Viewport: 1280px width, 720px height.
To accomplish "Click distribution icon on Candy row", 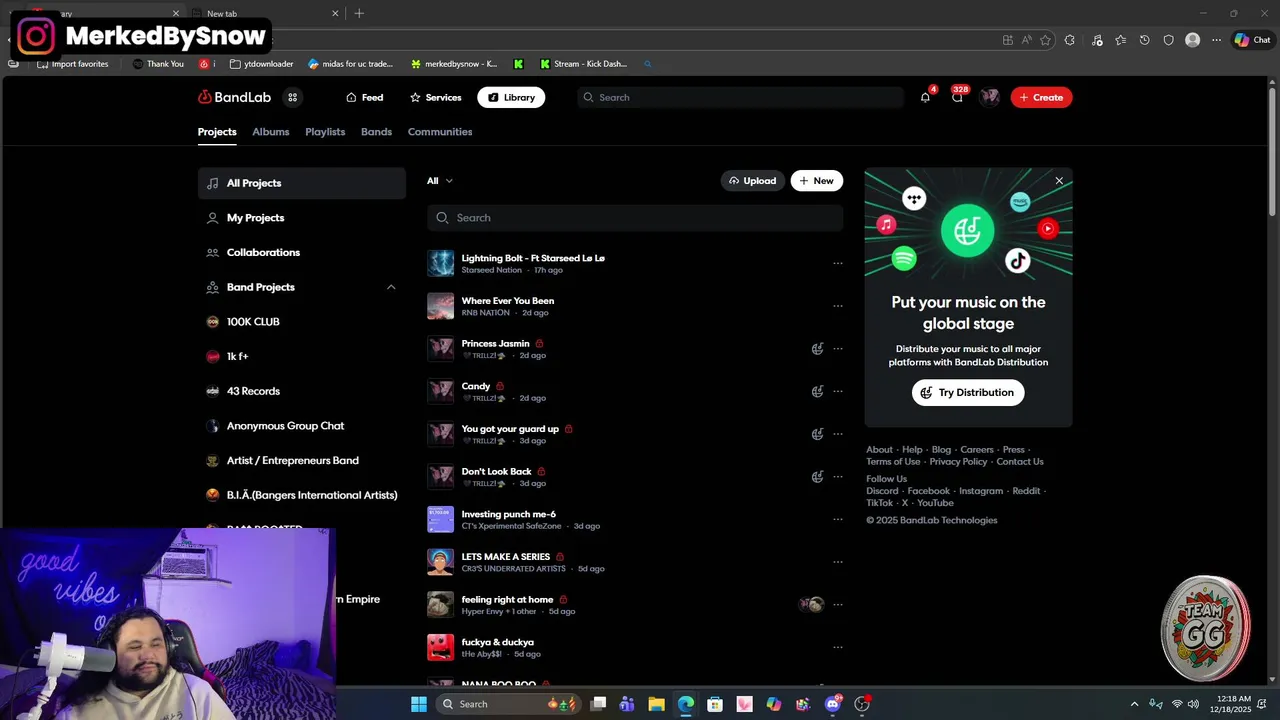I will click(817, 392).
